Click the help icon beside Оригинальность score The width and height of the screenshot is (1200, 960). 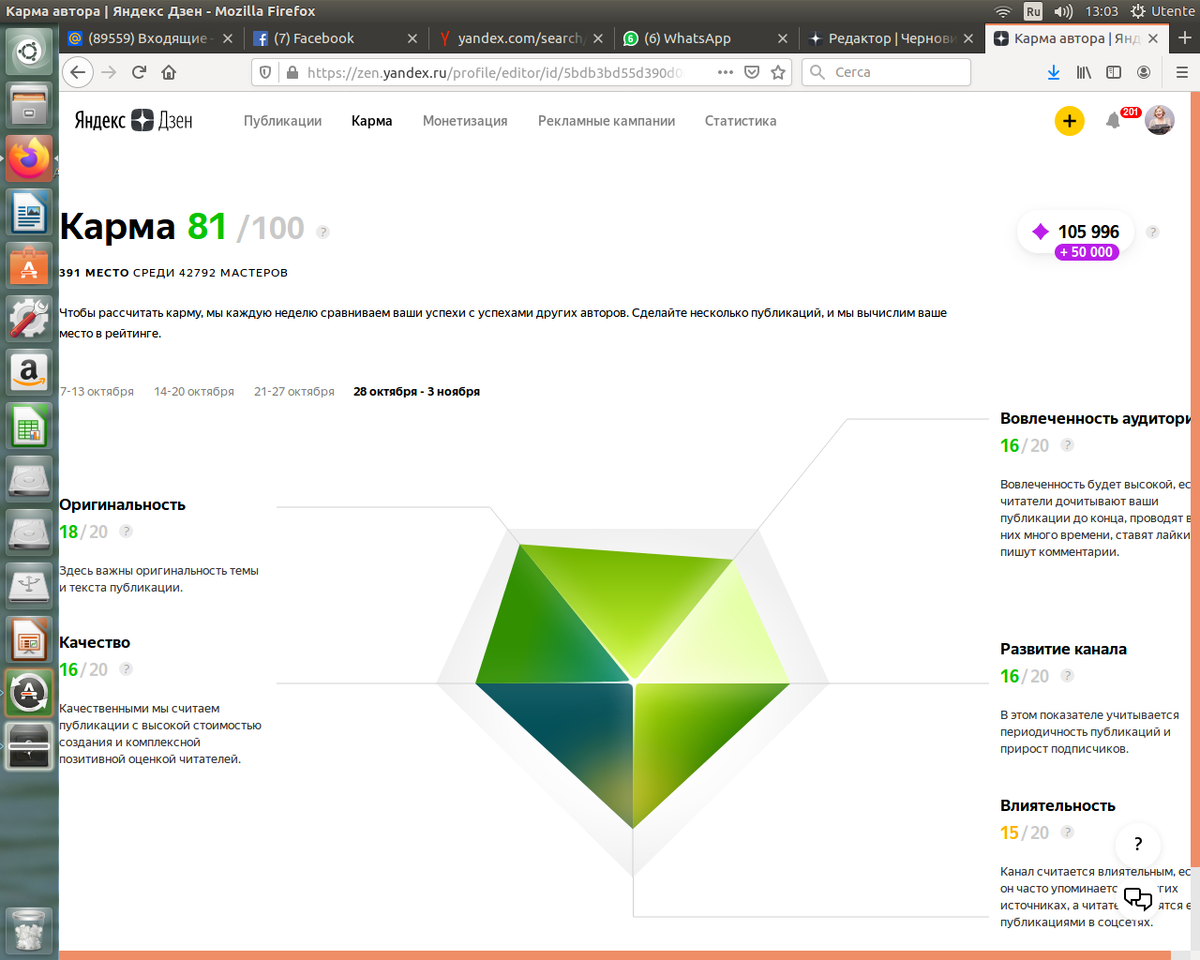pos(126,532)
